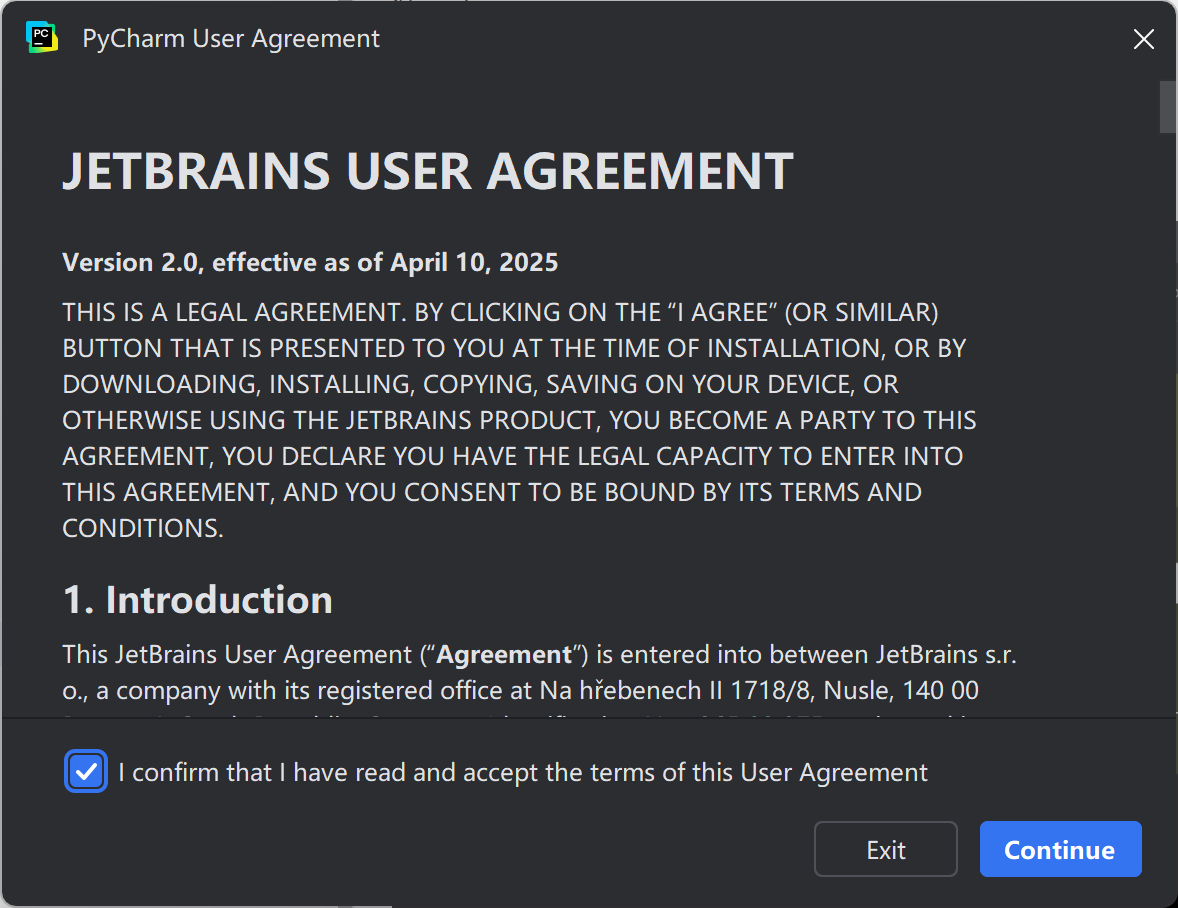This screenshot has width=1178, height=908.
Task: Click the word 'CONDITIONS.' ending the paragraph
Action: 142,528
